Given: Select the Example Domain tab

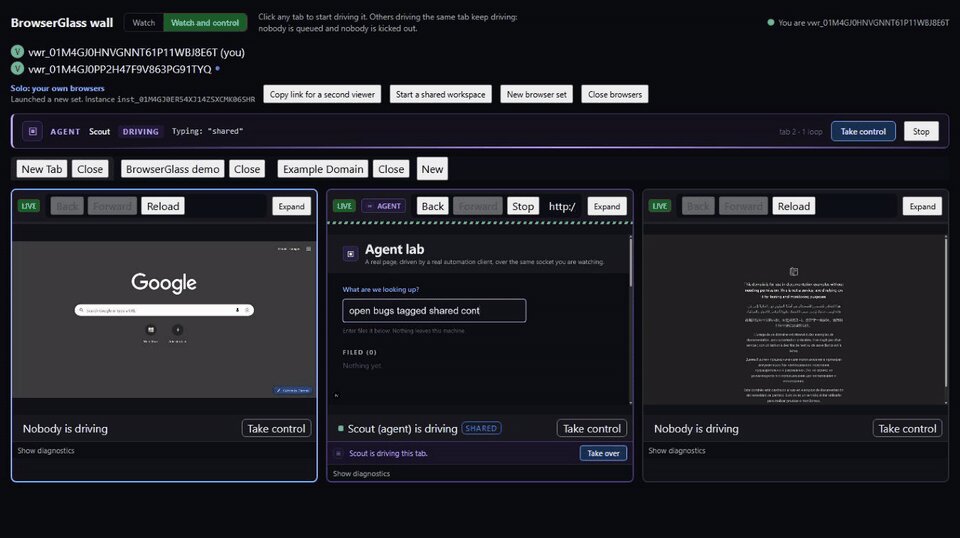Looking at the screenshot, I should 323,169.
